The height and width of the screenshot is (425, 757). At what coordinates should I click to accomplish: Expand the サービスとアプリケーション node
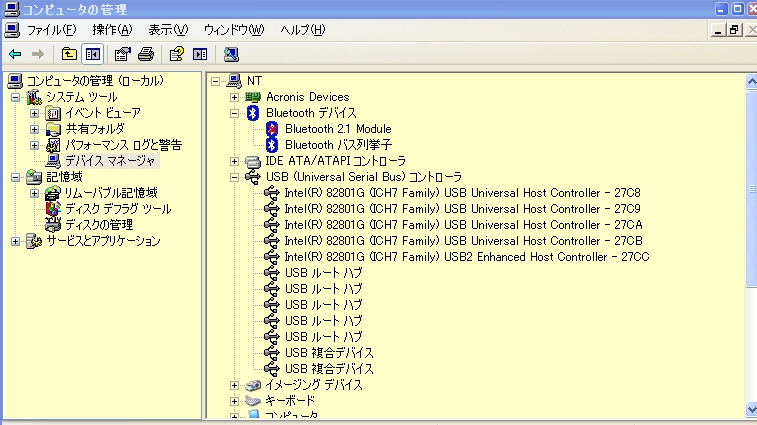[15, 241]
